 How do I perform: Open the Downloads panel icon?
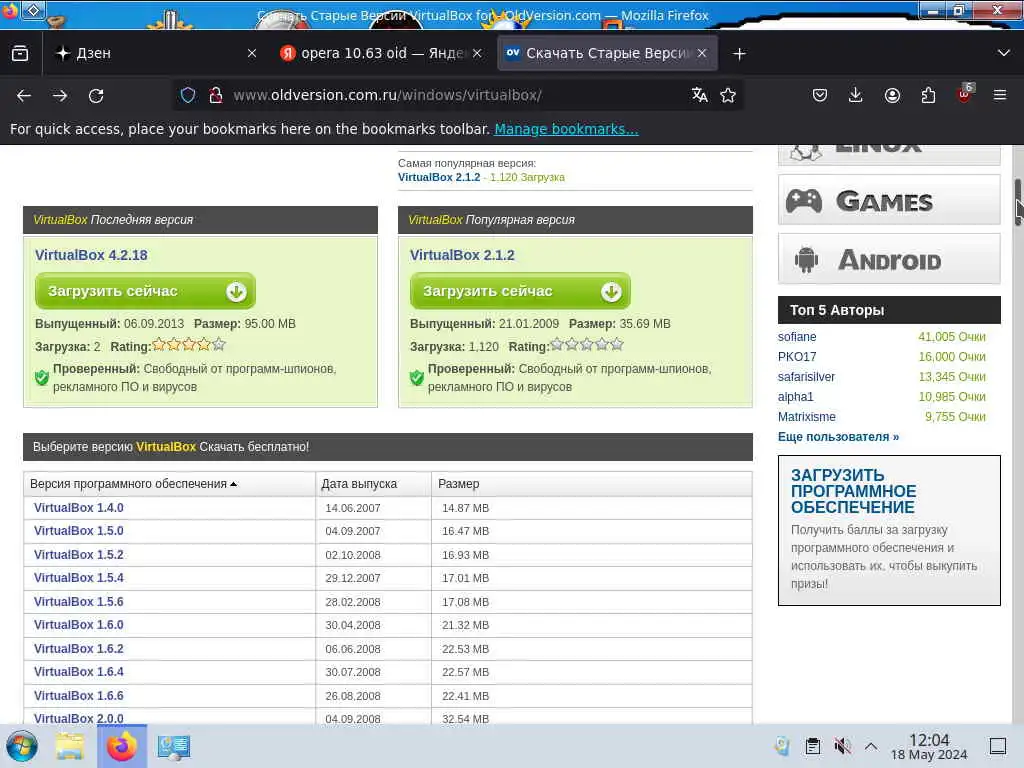pos(856,95)
